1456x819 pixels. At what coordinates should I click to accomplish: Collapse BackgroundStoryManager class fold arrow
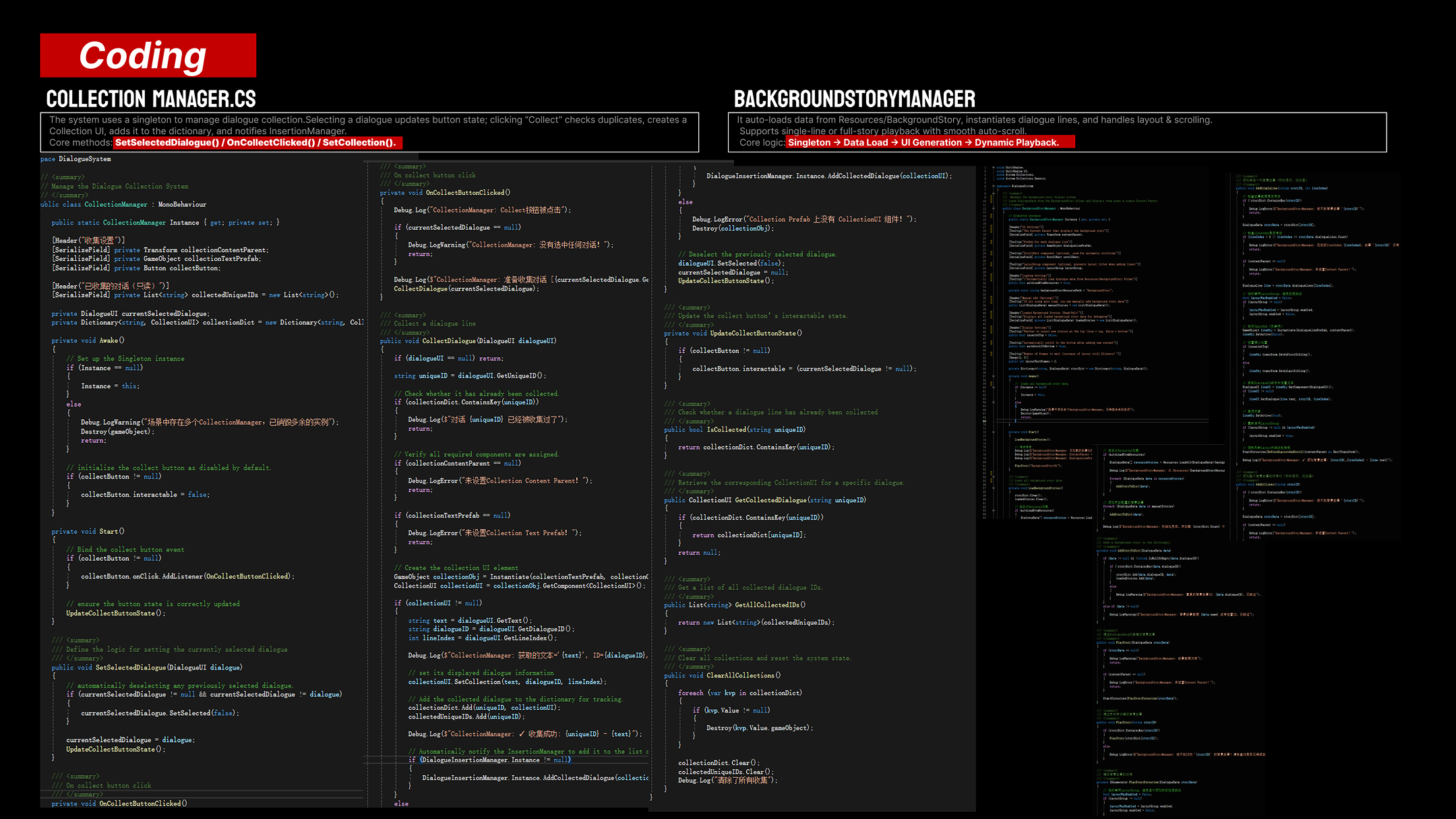(x=994, y=208)
